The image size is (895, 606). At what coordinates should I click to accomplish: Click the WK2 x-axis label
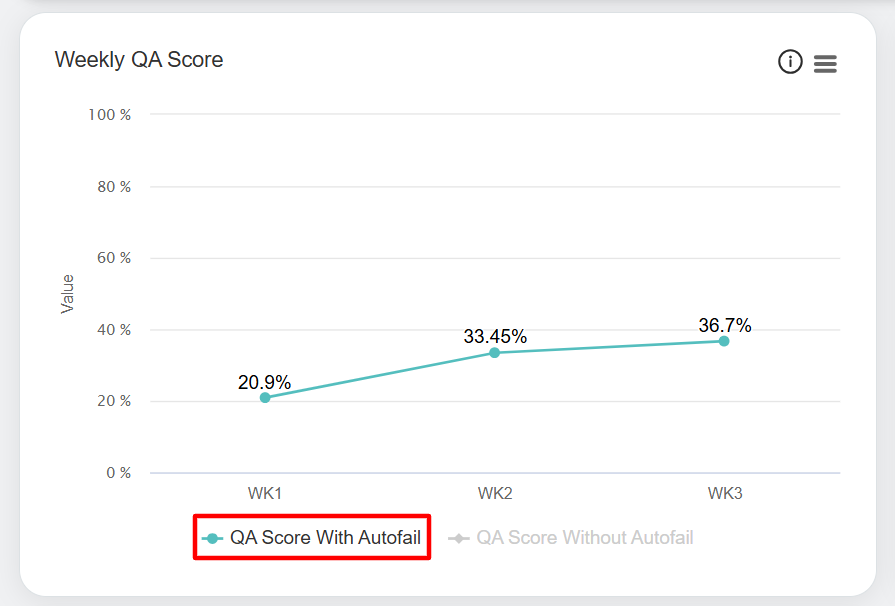tap(495, 494)
